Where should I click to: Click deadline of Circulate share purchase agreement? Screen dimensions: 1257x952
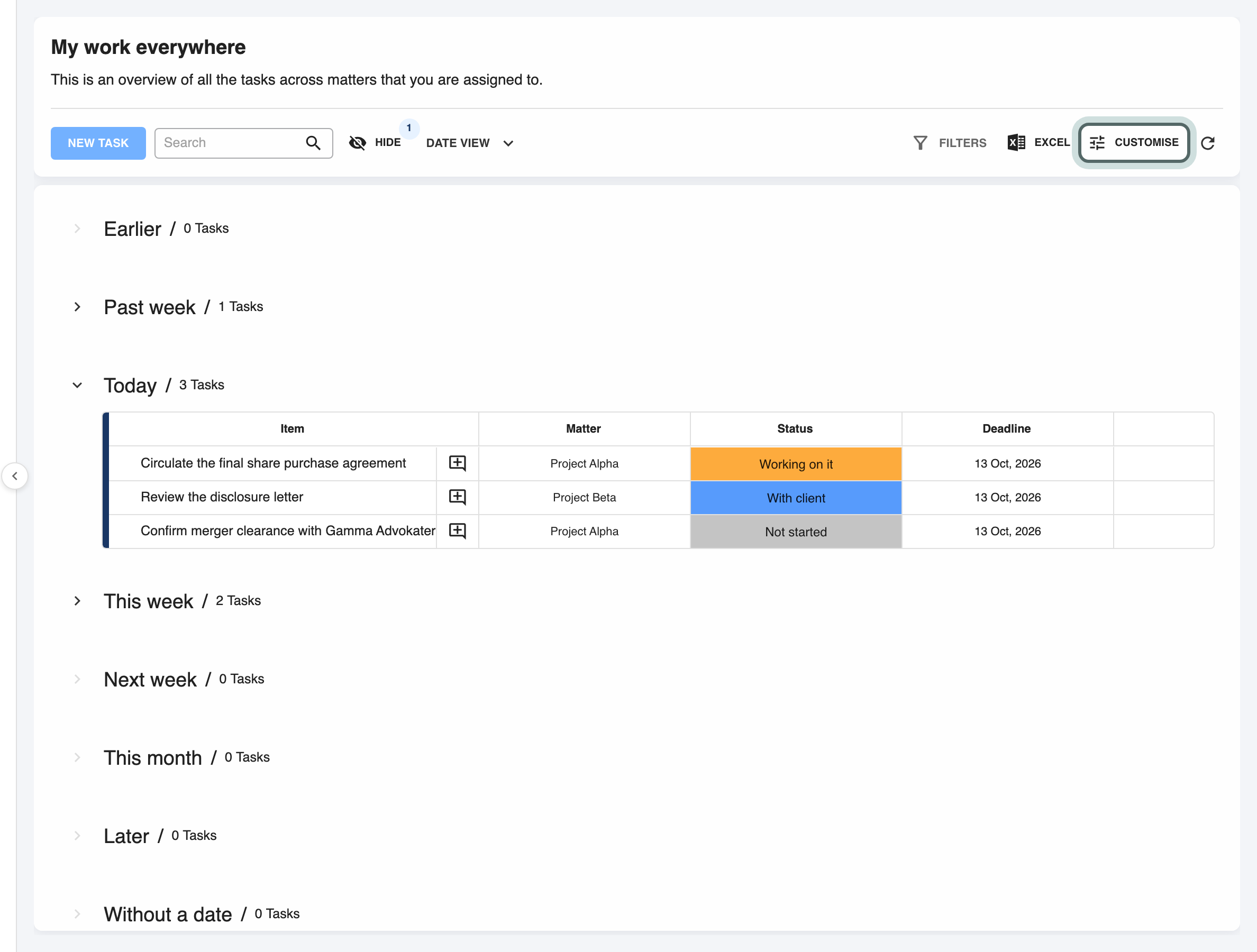point(1007,464)
